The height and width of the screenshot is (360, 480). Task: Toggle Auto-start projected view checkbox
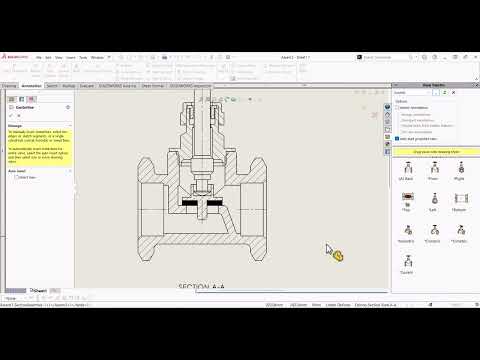(x=397, y=139)
